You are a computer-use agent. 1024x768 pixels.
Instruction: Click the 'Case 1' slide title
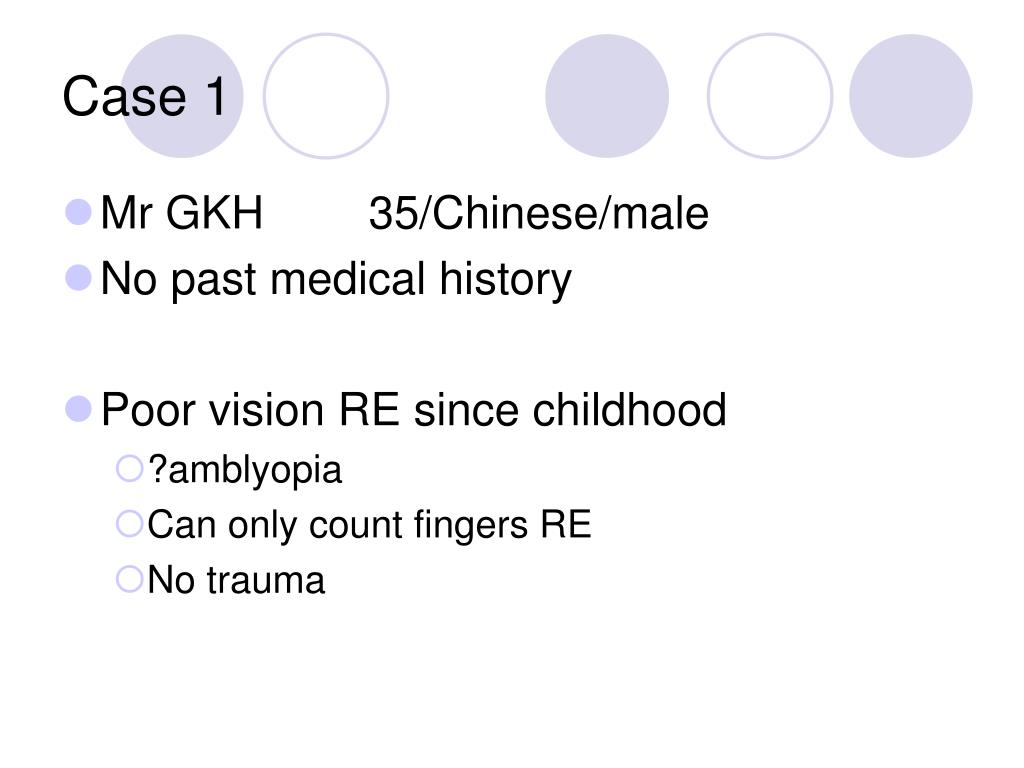(144, 97)
